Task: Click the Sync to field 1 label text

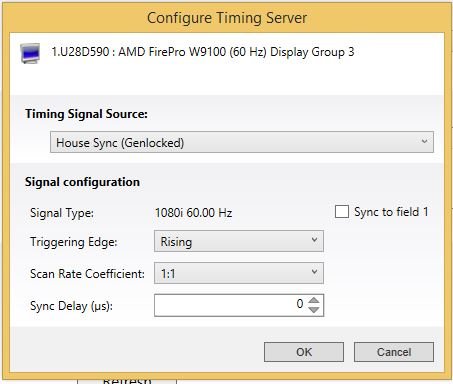Action: (391, 212)
